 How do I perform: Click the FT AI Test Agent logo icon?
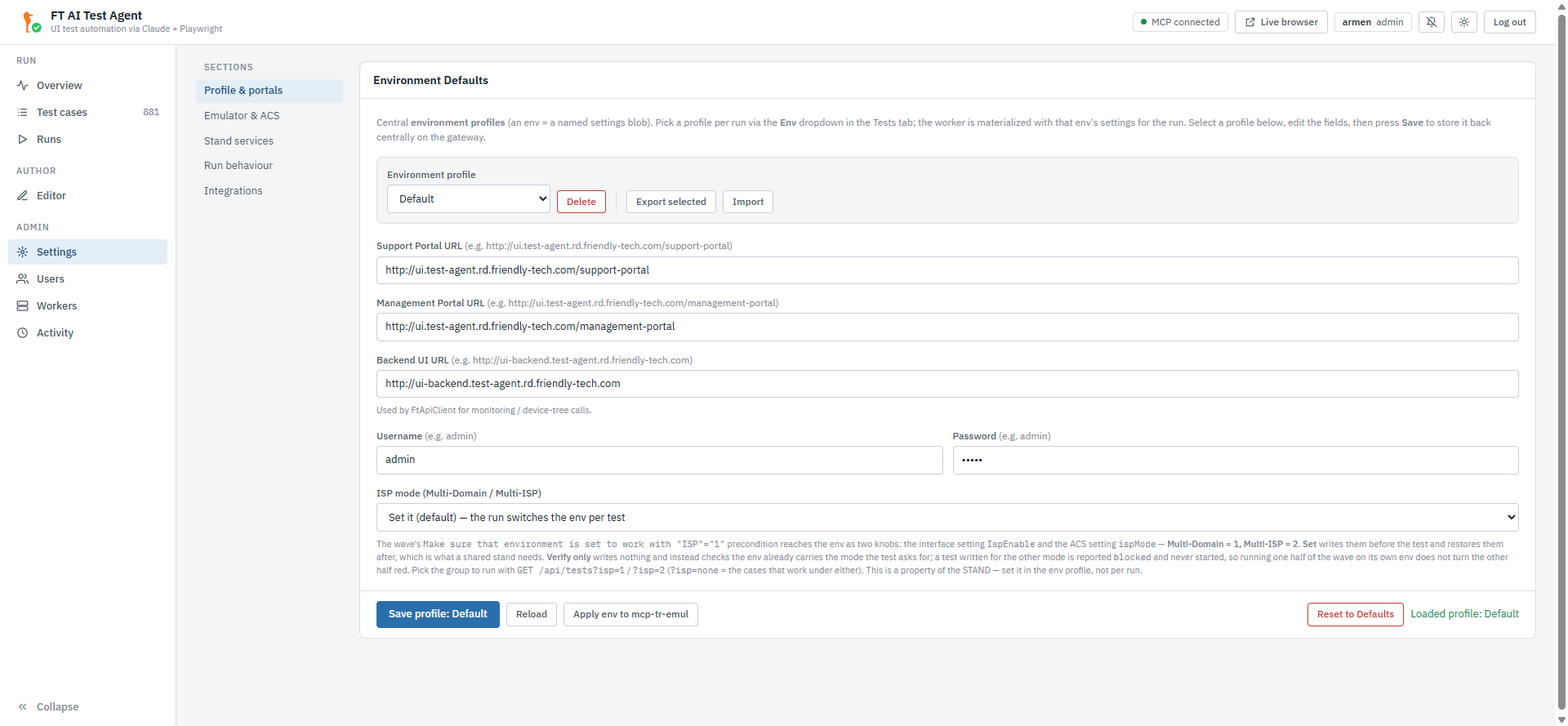click(31, 21)
